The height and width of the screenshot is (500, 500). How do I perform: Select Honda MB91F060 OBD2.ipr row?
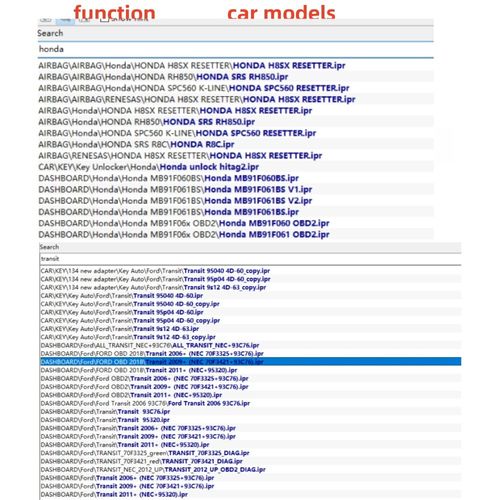[x=236, y=223]
